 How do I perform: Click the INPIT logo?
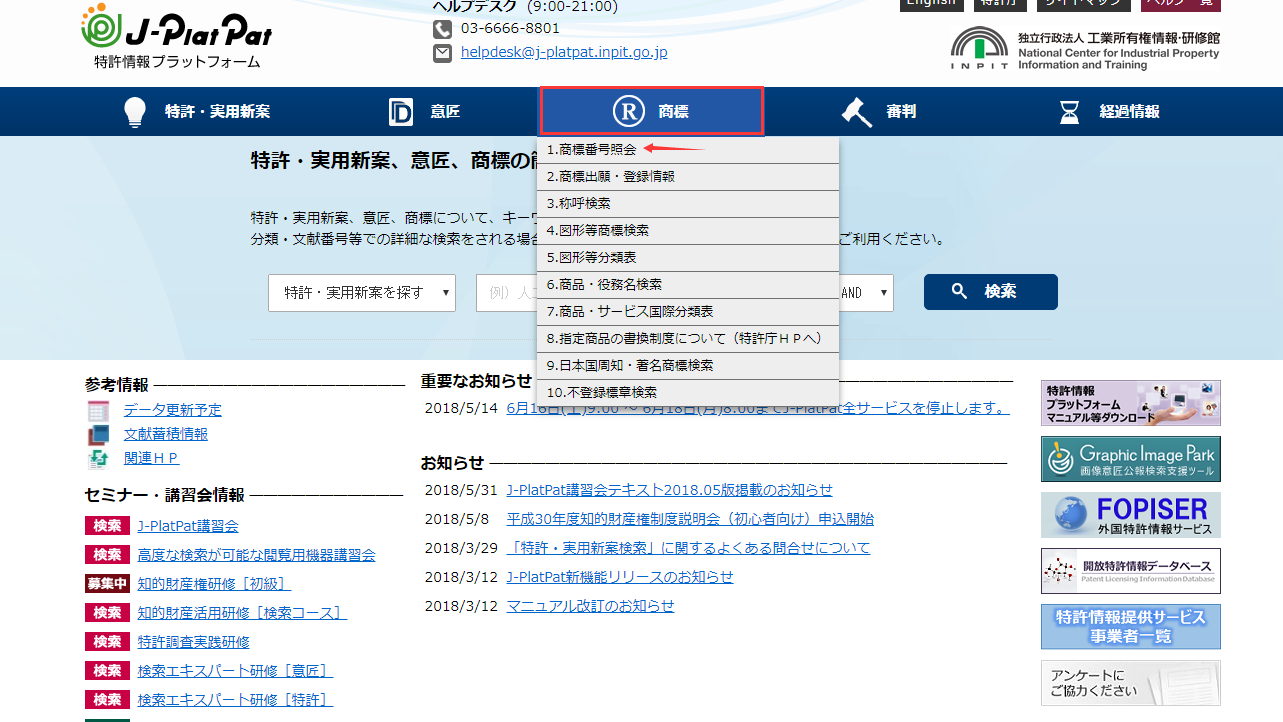979,48
